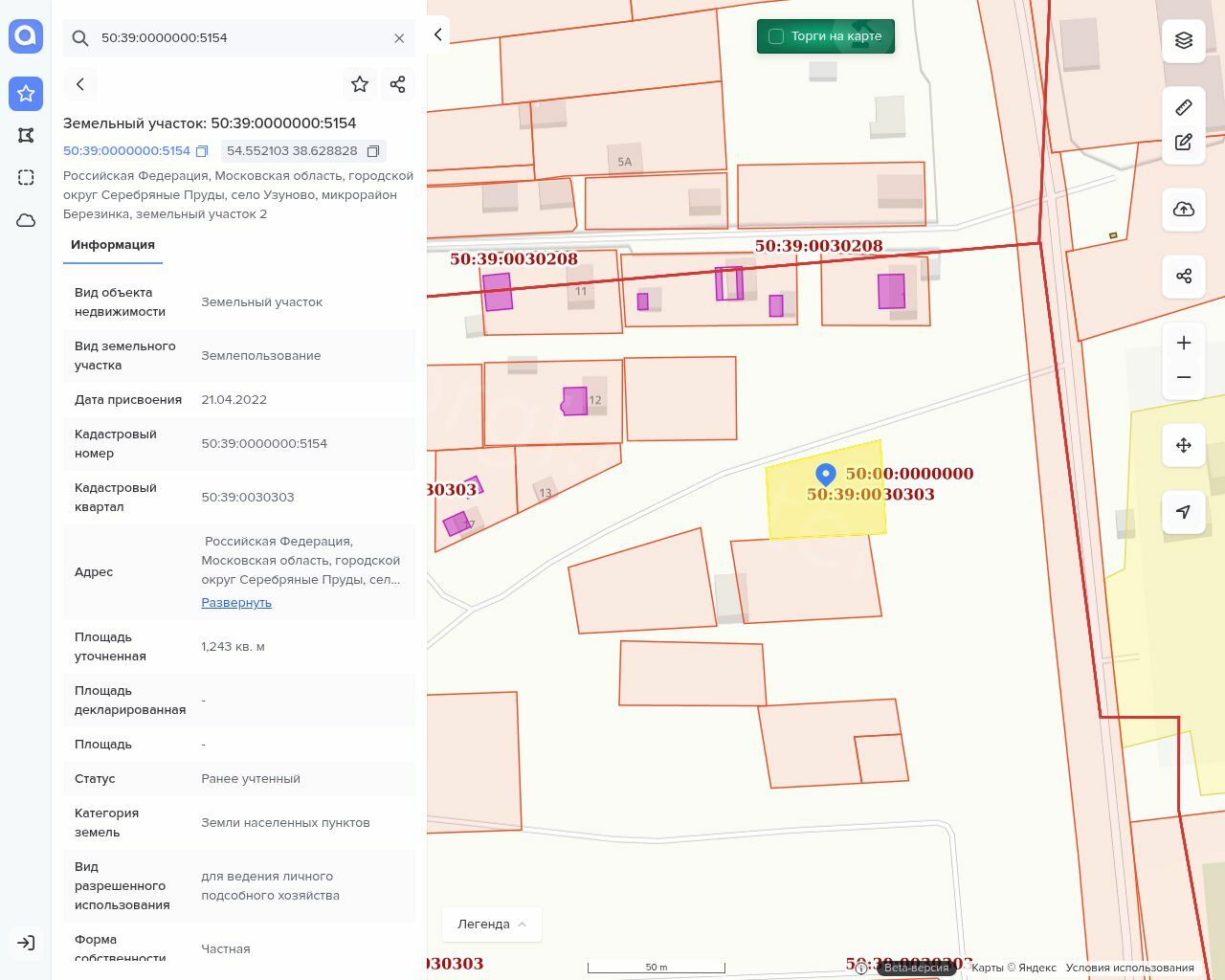Clear the search field text
The width and height of the screenshot is (1225, 980).
[x=399, y=38]
